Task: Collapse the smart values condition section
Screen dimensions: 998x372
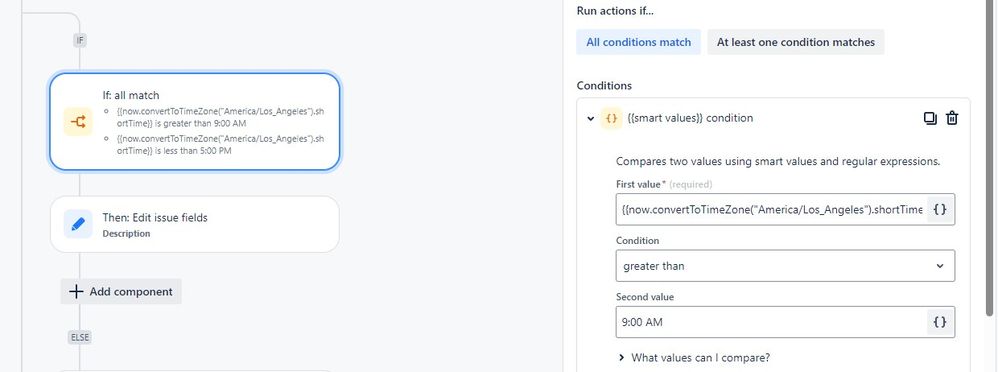Action: tap(591, 118)
